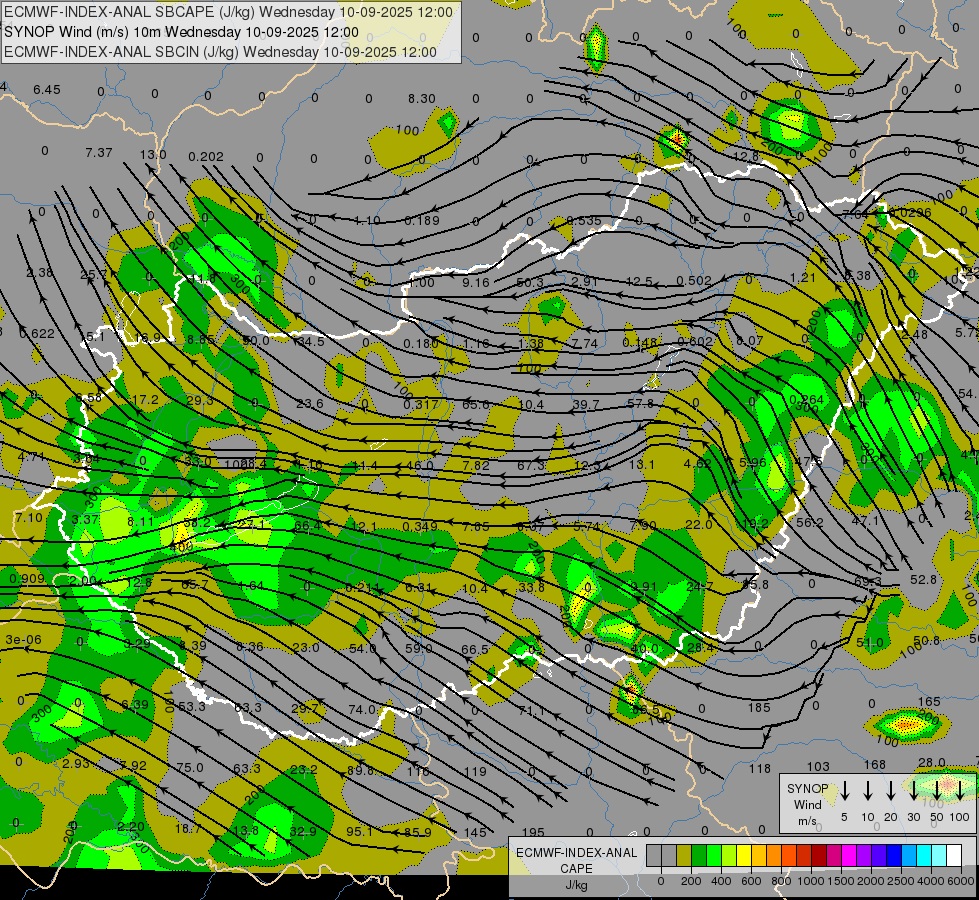The width and height of the screenshot is (979, 900).
Task: Click the map value 8.30
Action: pos(421,99)
